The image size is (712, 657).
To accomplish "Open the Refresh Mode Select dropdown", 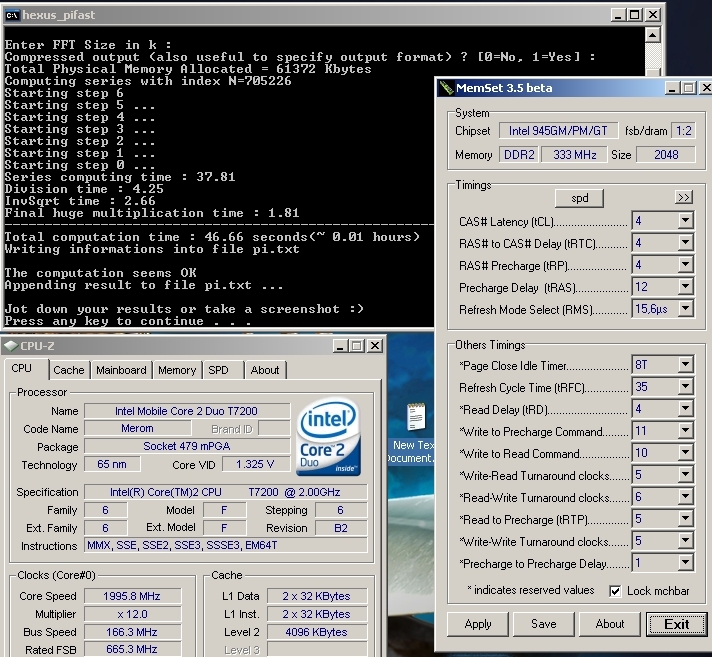I will pyautogui.click(x=685, y=309).
